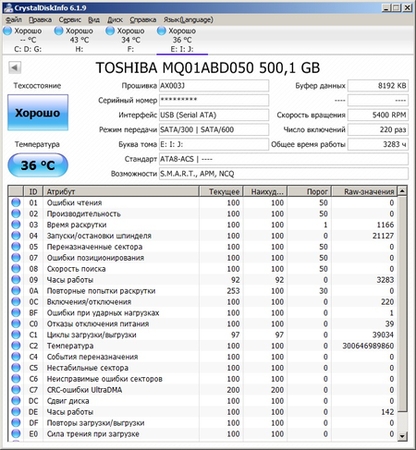Select raw value 39034 for load cycles
Viewport: 416px width, 450px height.
(x=383, y=335)
